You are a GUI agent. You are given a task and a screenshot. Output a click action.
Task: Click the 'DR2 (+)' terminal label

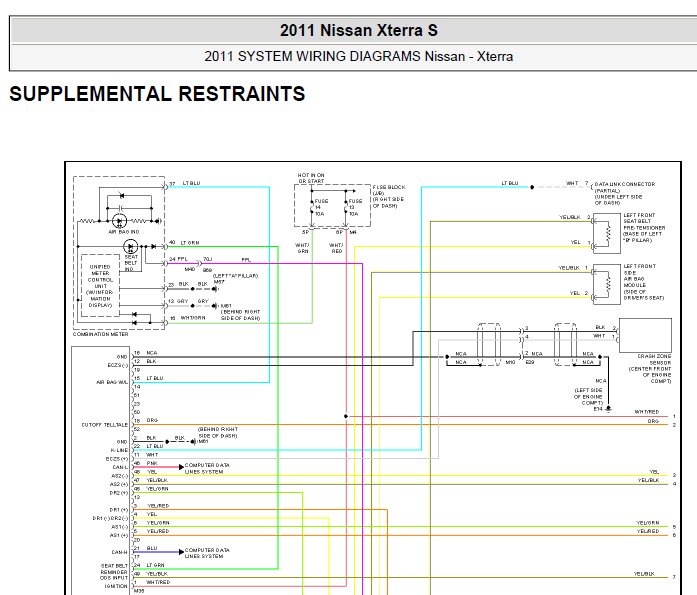pyautogui.click(x=118, y=493)
